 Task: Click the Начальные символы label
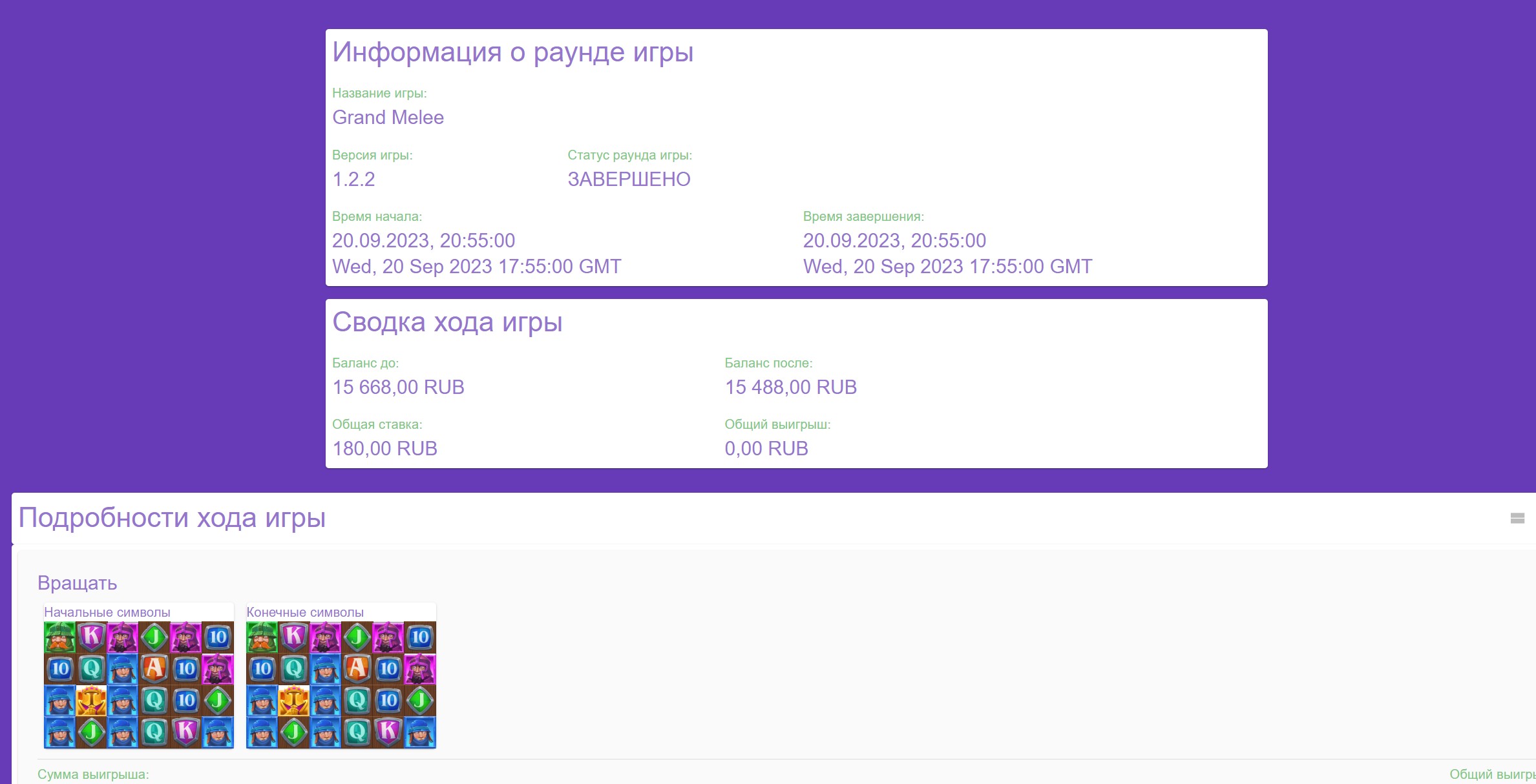click(107, 612)
